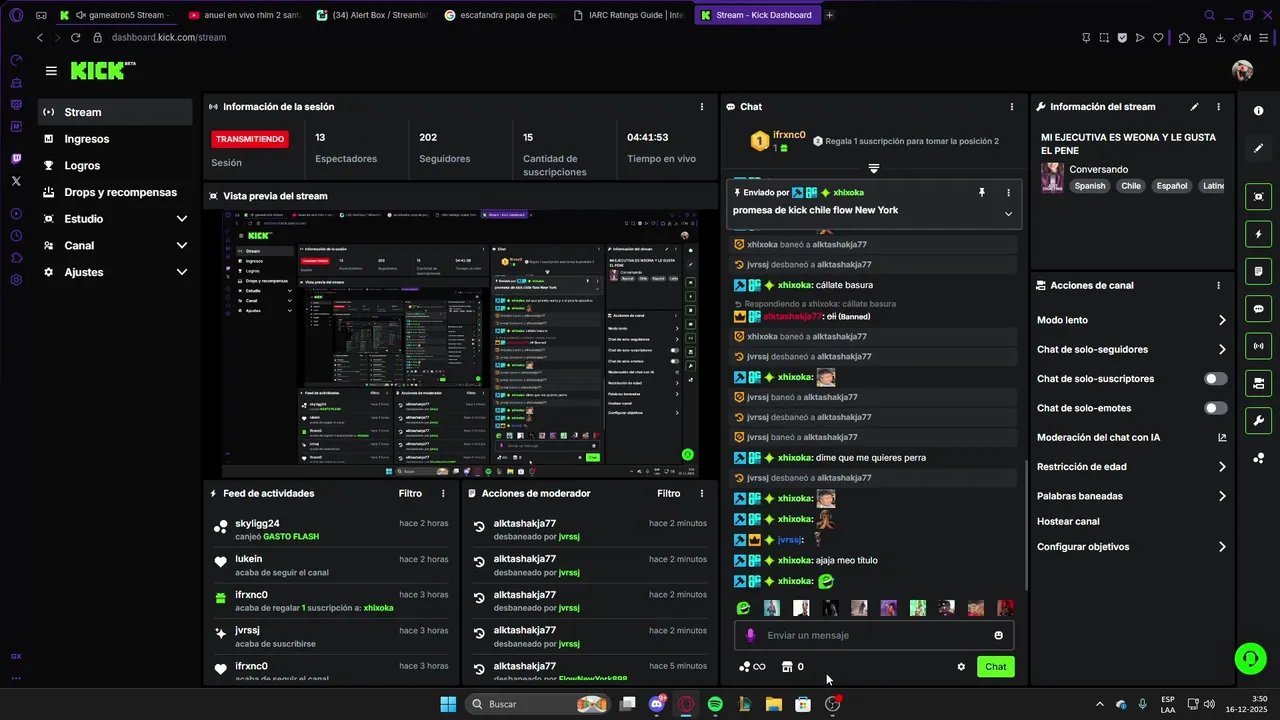Open the stream preview widget in the right sidebar
Screen dimensions: 1280x720
(1258, 197)
